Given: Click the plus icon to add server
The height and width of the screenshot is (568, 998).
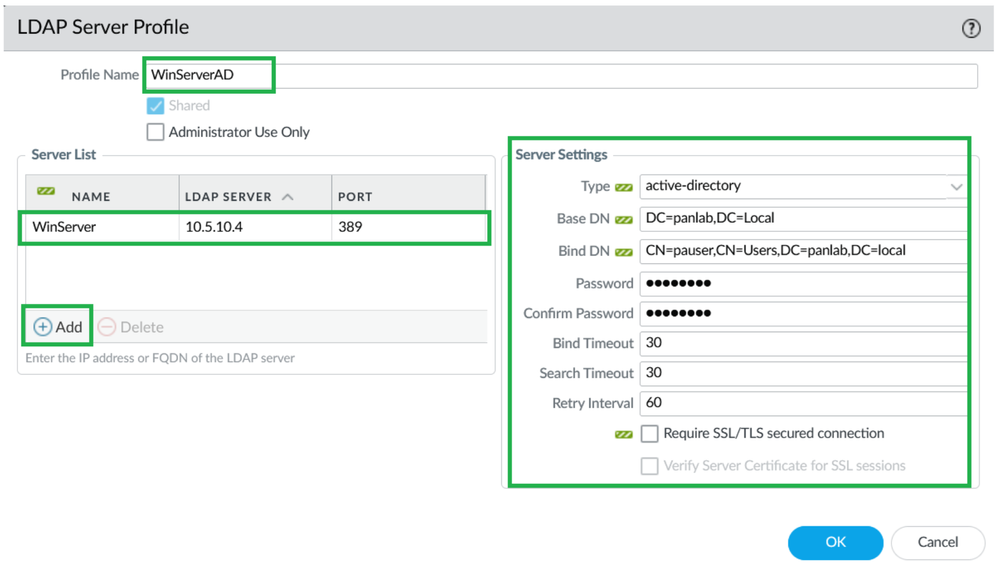Looking at the screenshot, I should click(x=43, y=327).
